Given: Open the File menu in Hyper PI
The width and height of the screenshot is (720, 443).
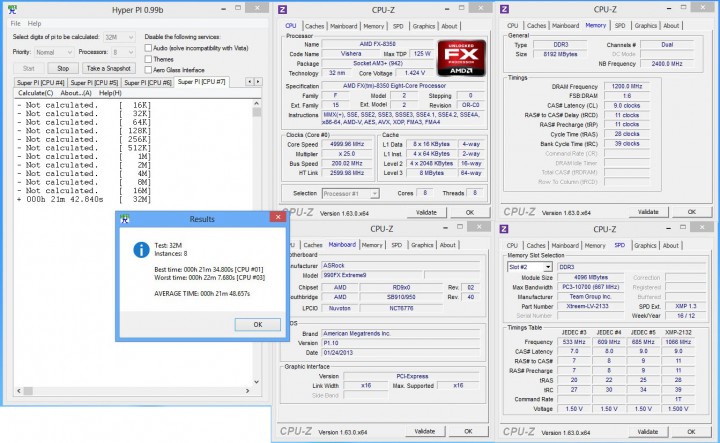Looking at the screenshot, I should [16, 23].
